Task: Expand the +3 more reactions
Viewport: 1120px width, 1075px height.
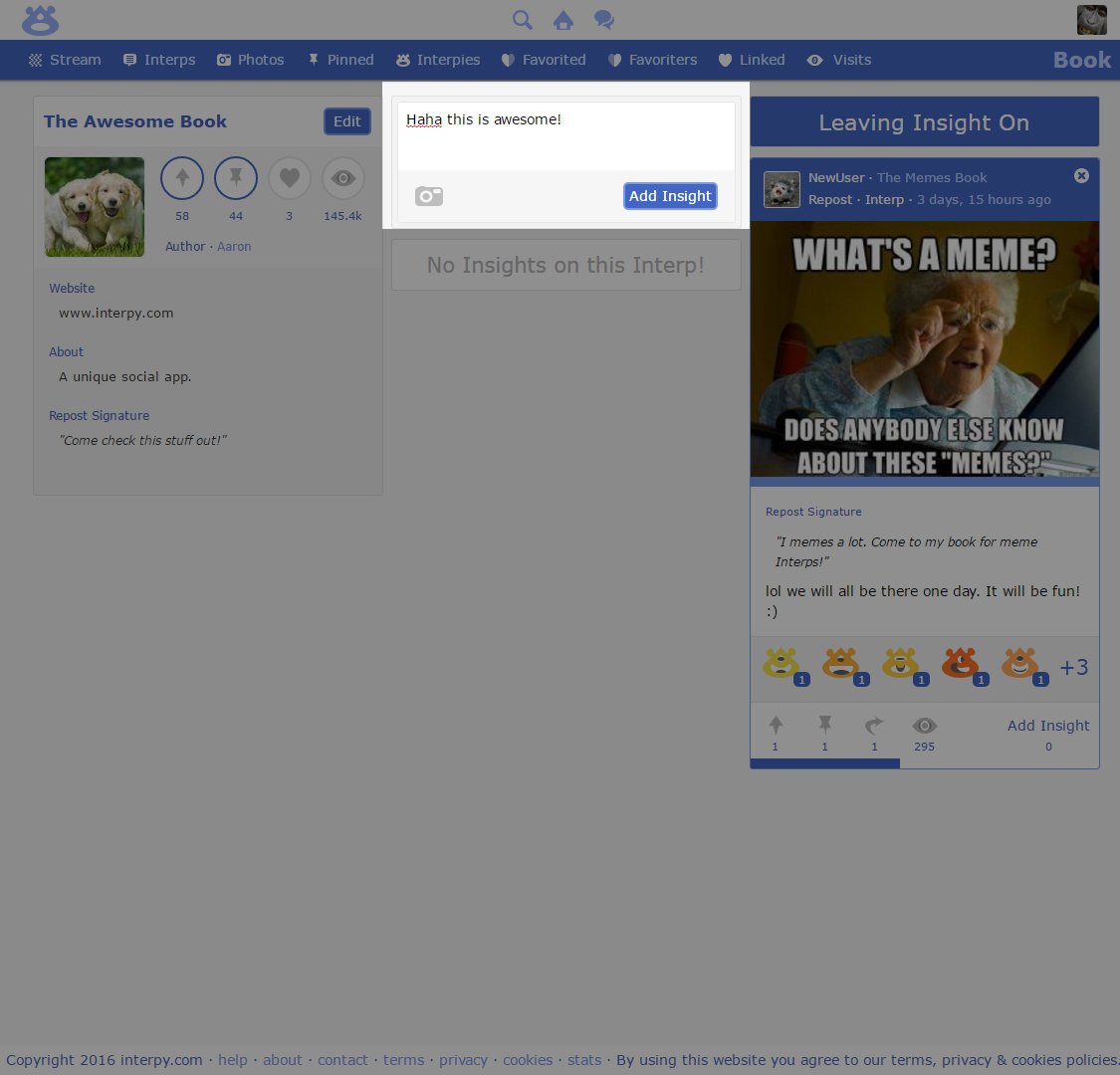Action: (1073, 667)
